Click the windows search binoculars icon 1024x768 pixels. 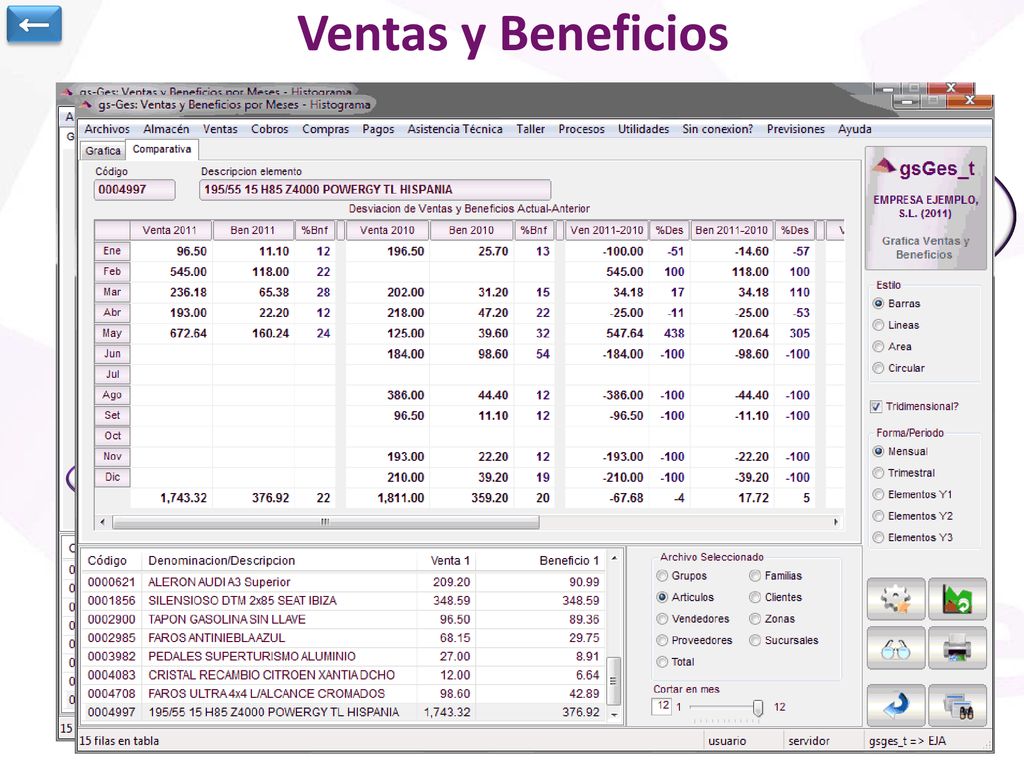tap(957, 705)
